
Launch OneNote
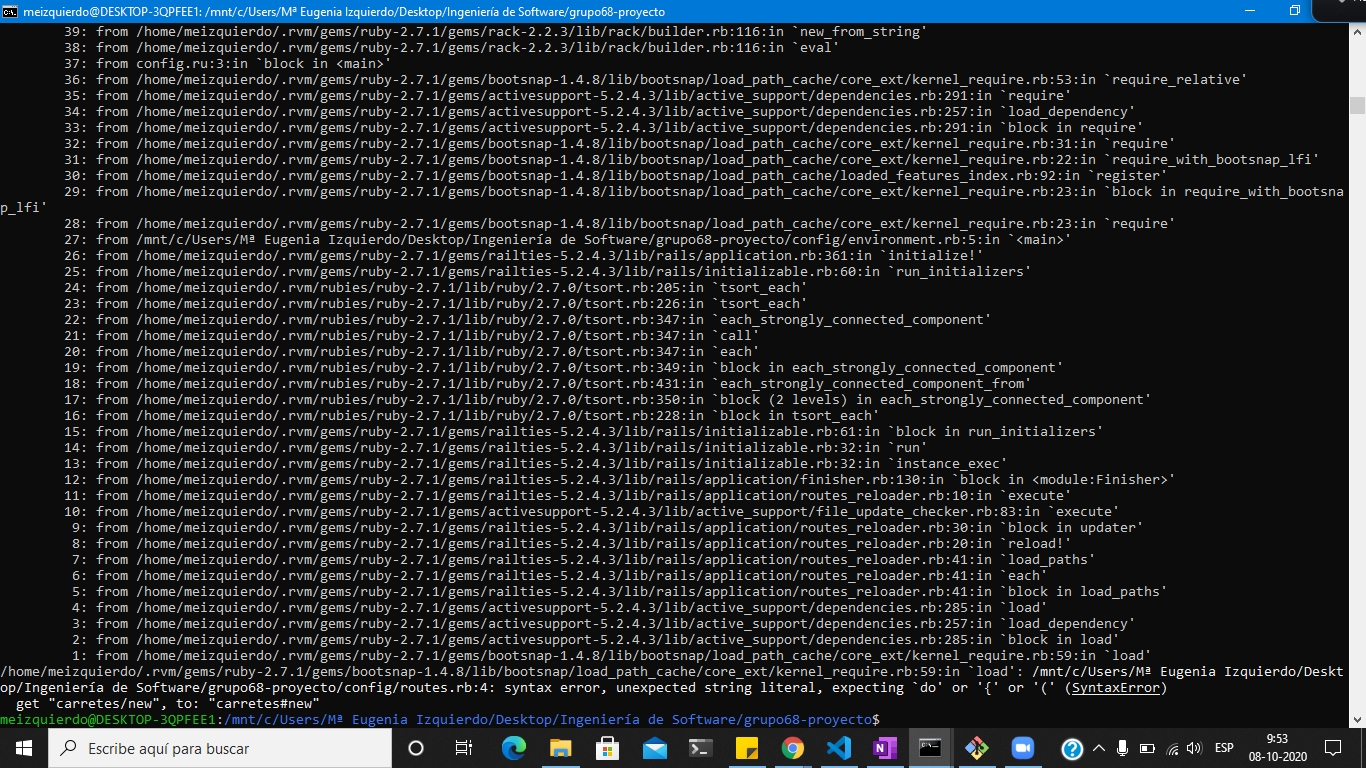click(884, 748)
